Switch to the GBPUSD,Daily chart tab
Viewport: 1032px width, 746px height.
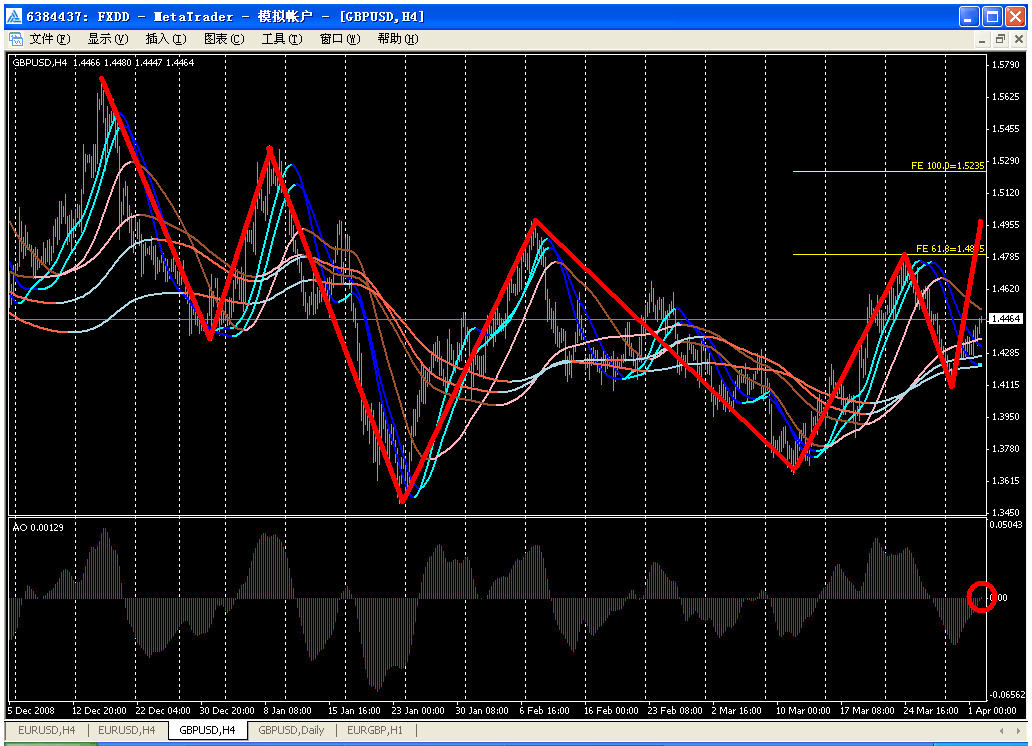pos(290,731)
